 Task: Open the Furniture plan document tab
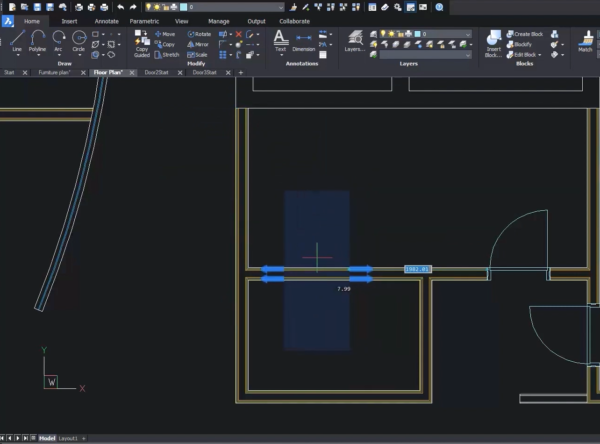pyautogui.click(x=55, y=72)
